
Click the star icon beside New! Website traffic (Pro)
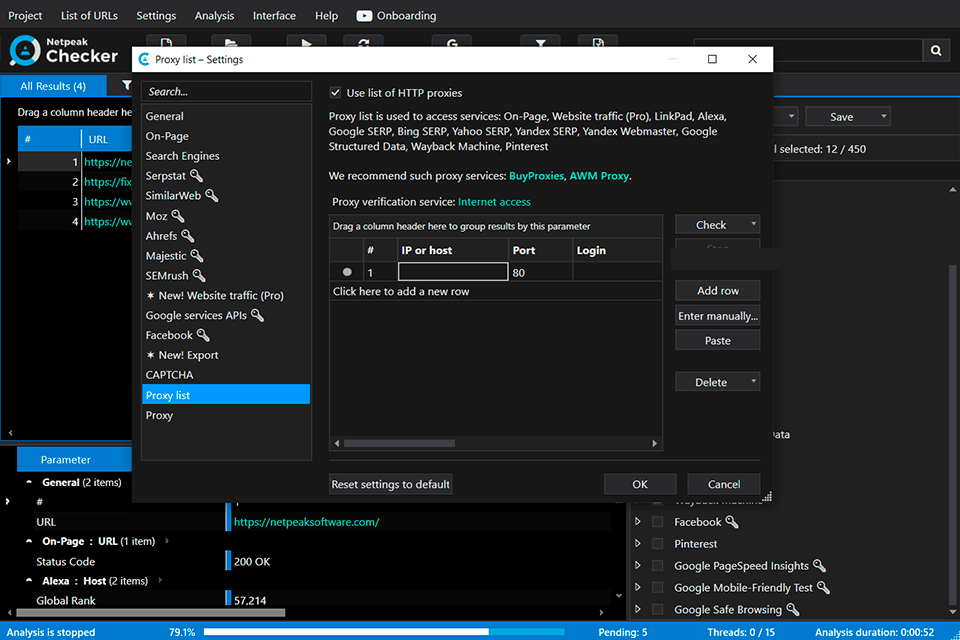click(150, 295)
